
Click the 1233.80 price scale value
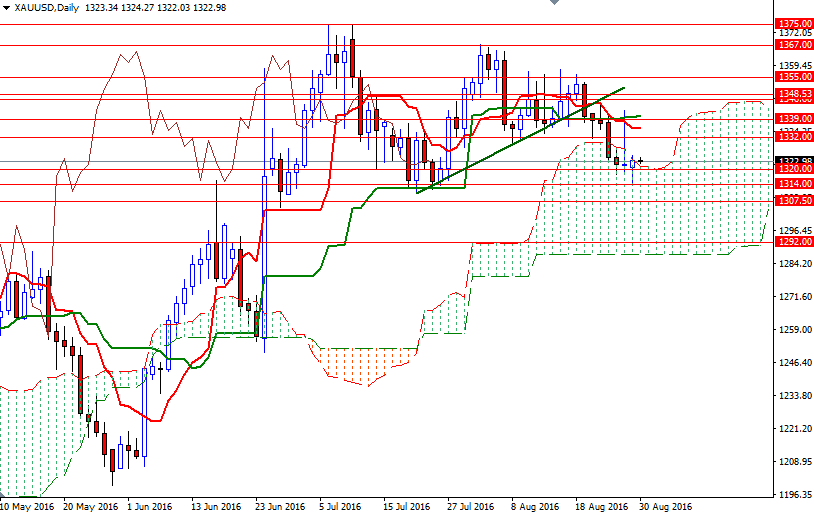795,396
